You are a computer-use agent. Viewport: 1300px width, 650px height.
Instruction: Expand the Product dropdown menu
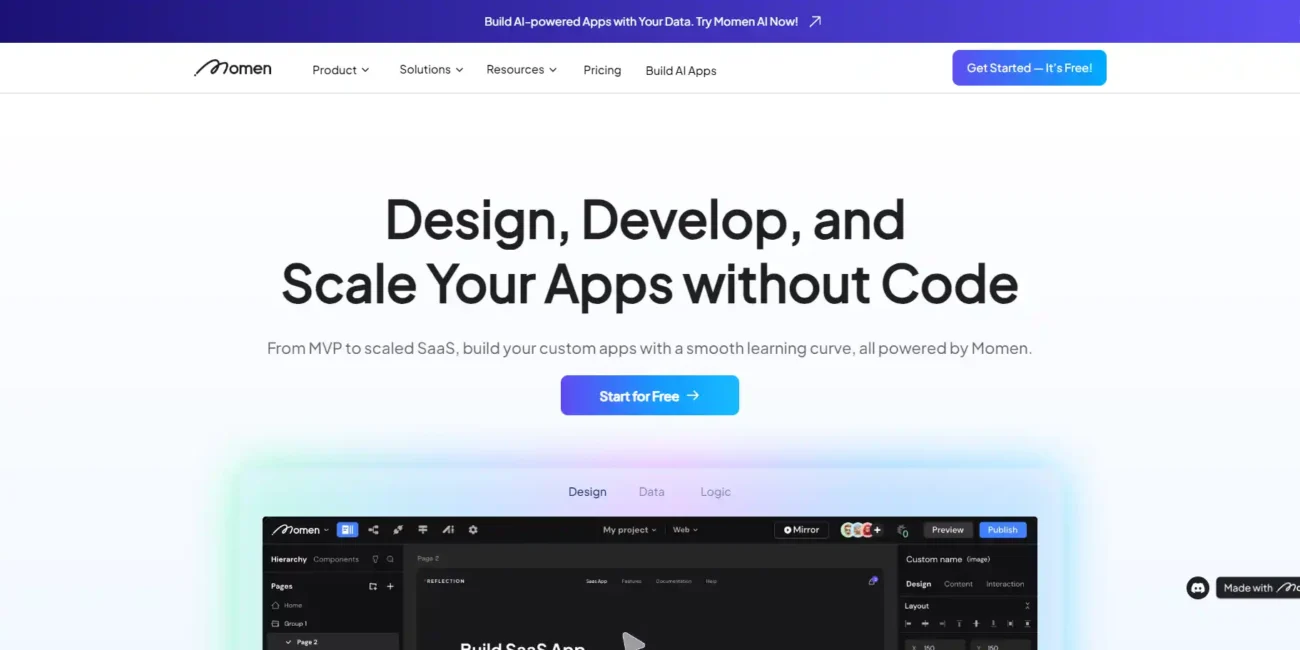[341, 70]
